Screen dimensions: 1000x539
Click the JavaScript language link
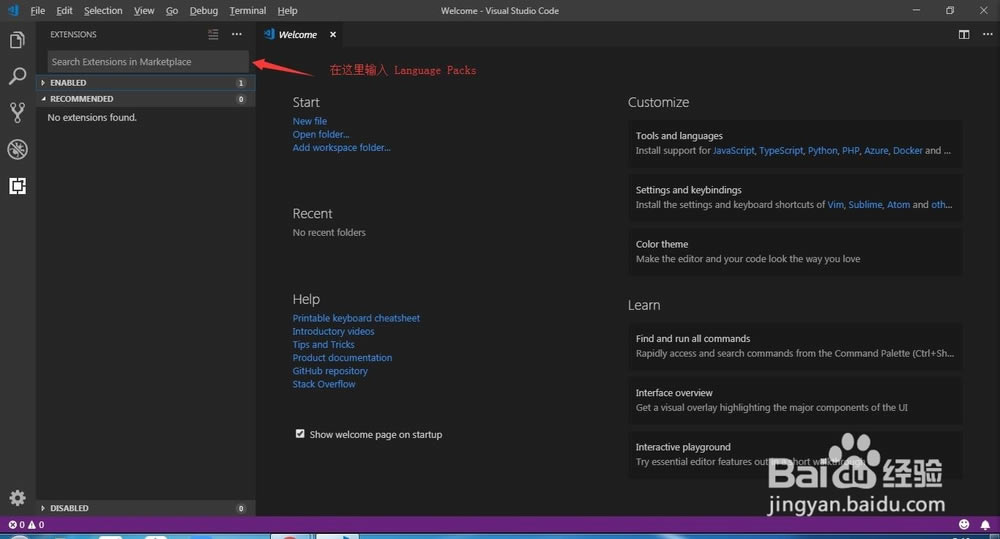(733, 151)
